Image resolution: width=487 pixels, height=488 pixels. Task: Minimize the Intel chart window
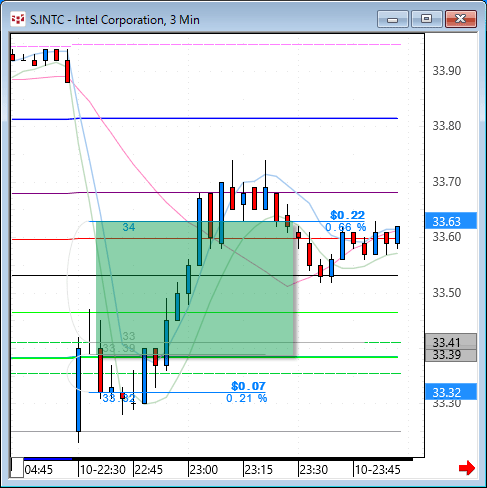[x=393, y=19]
